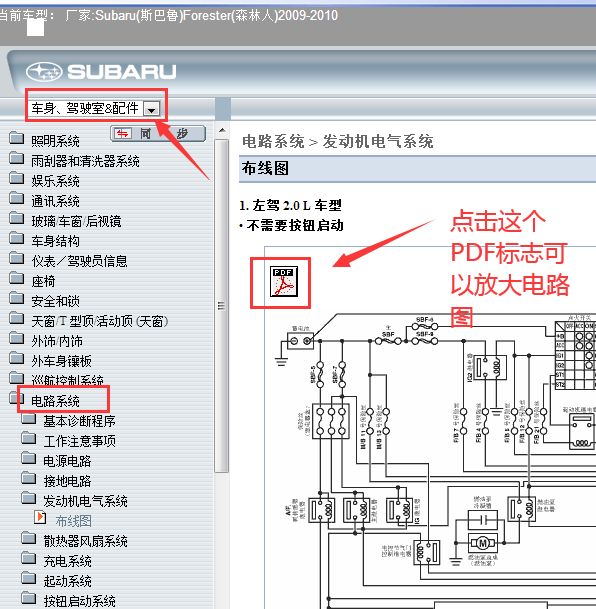The height and width of the screenshot is (609, 596).
Task: Click the folder icon beside 电源电路
Action: pos(29,458)
